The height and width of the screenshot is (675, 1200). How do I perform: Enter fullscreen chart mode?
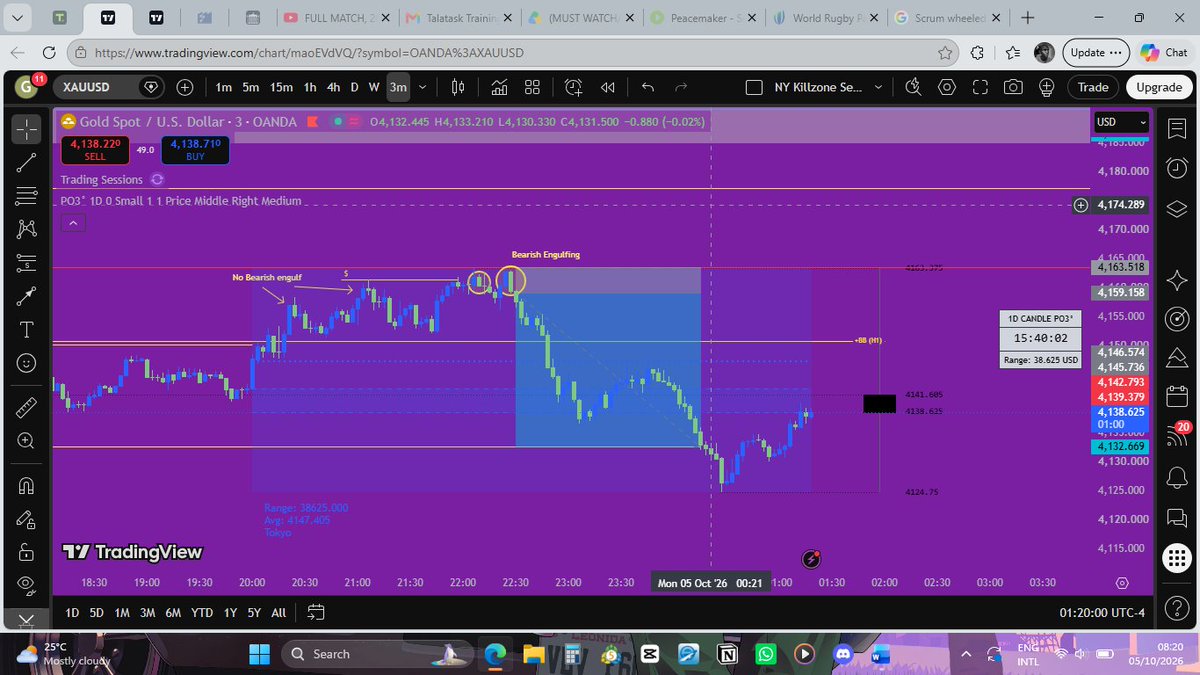point(980,87)
